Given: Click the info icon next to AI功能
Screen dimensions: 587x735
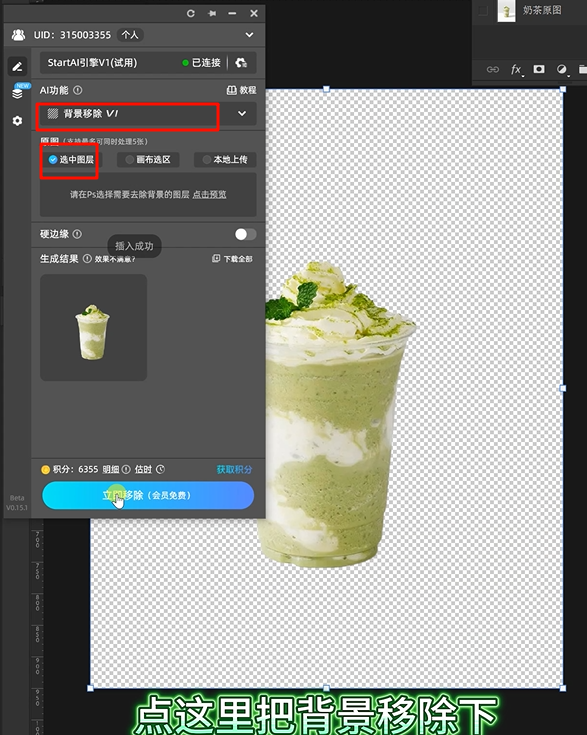Looking at the screenshot, I should coord(78,90).
